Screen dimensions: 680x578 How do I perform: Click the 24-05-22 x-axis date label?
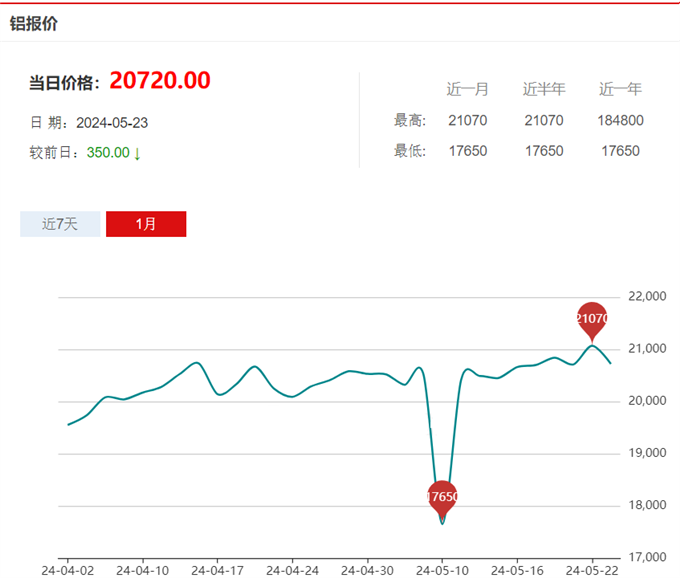pyautogui.click(x=592, y=570)
